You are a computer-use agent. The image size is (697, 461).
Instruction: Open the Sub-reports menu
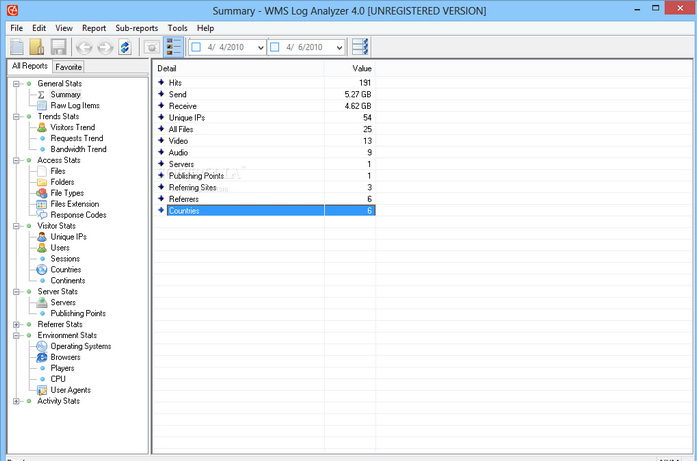[136, 28]
